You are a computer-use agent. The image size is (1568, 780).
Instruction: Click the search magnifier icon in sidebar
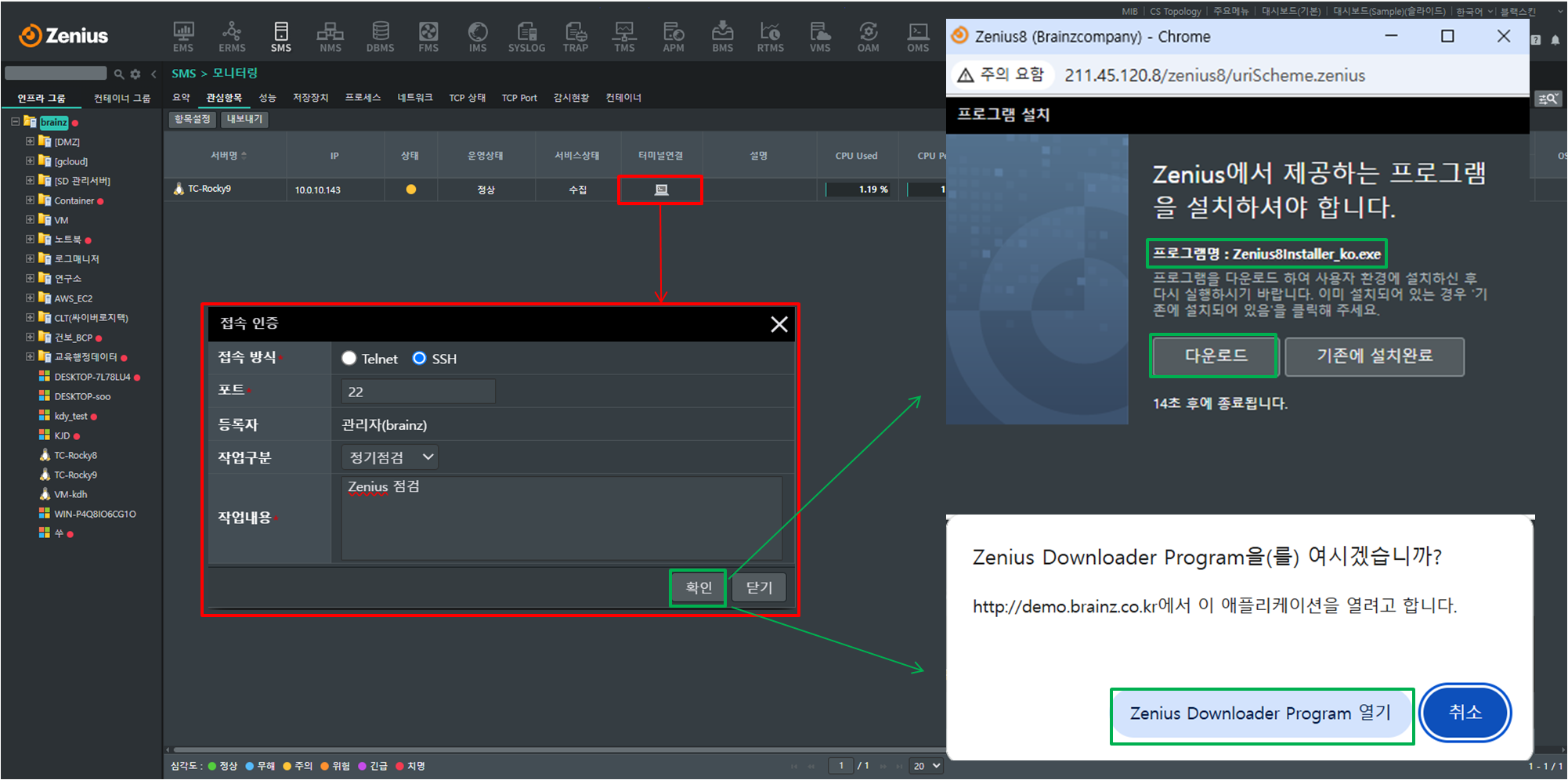click(119, 74)
